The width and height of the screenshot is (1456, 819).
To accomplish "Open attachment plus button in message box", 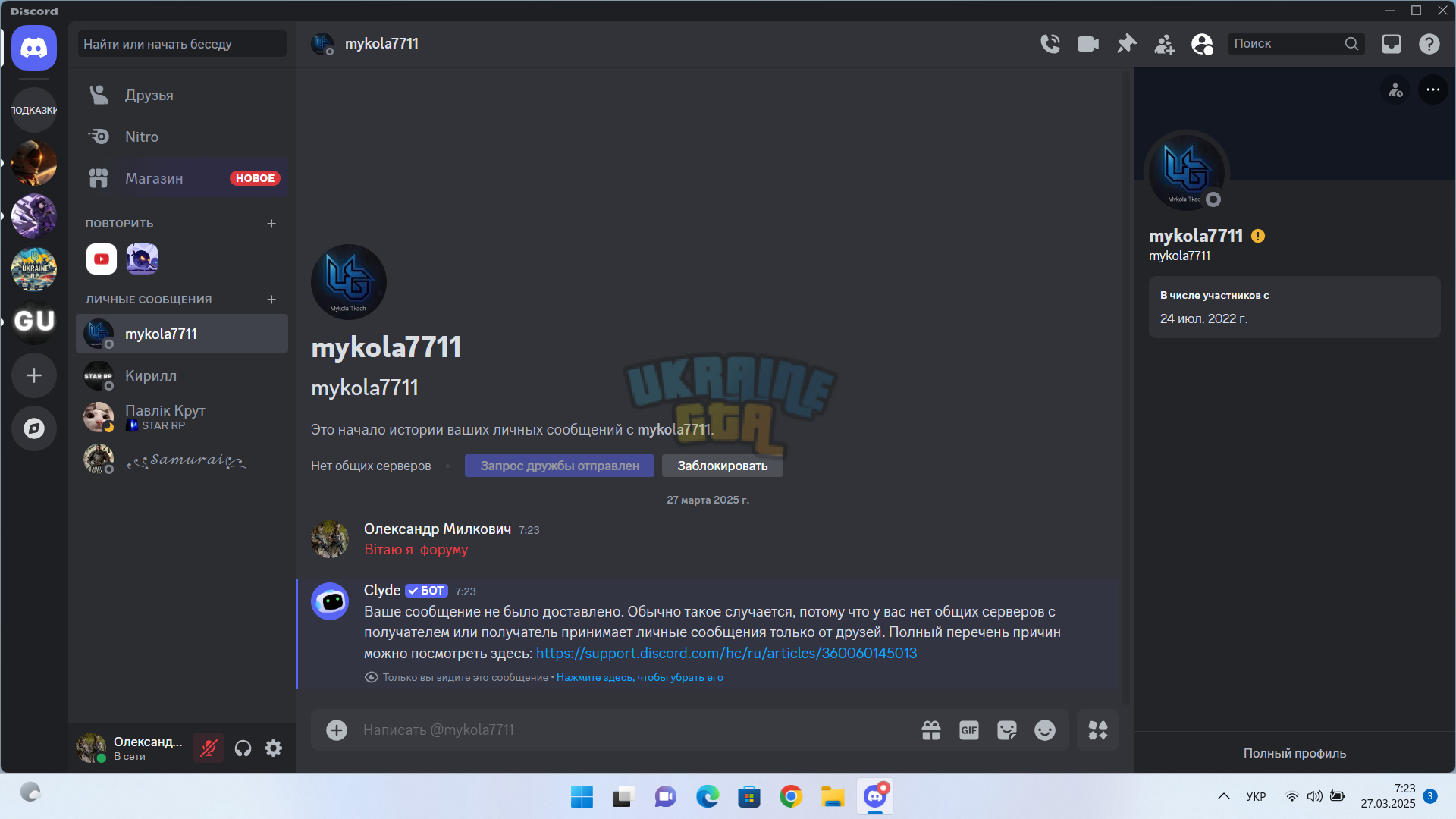I will [337, 730].
